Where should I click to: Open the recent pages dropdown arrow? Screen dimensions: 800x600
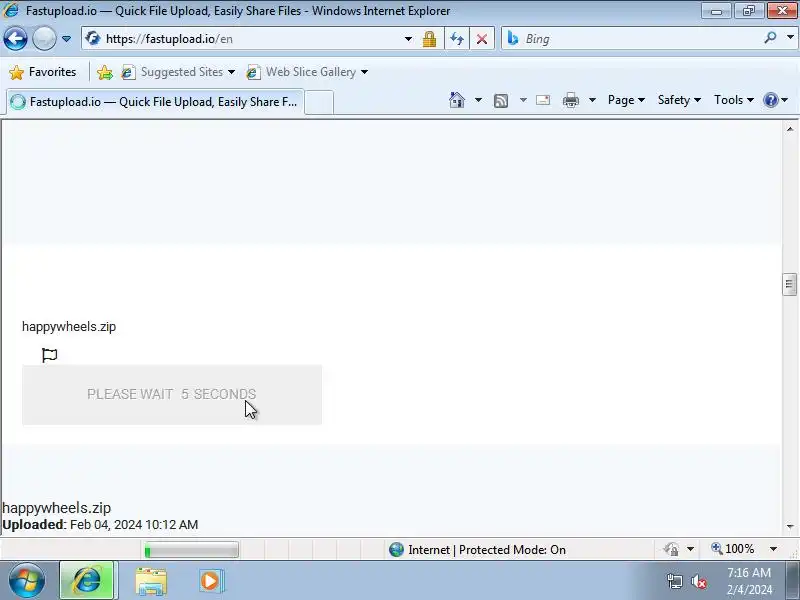pos(66,39)
